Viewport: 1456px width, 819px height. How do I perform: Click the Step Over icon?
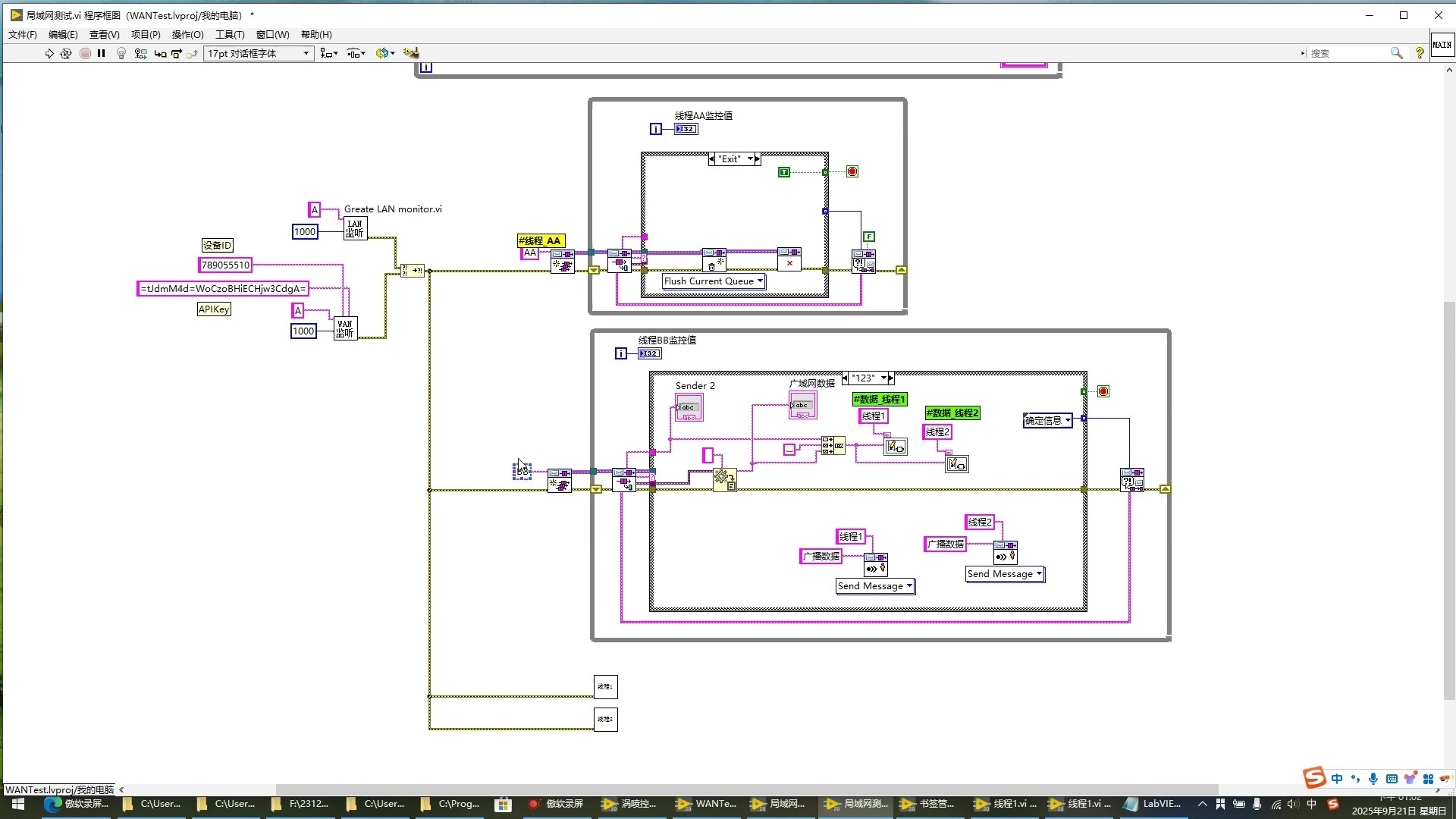tap(177, 53)
